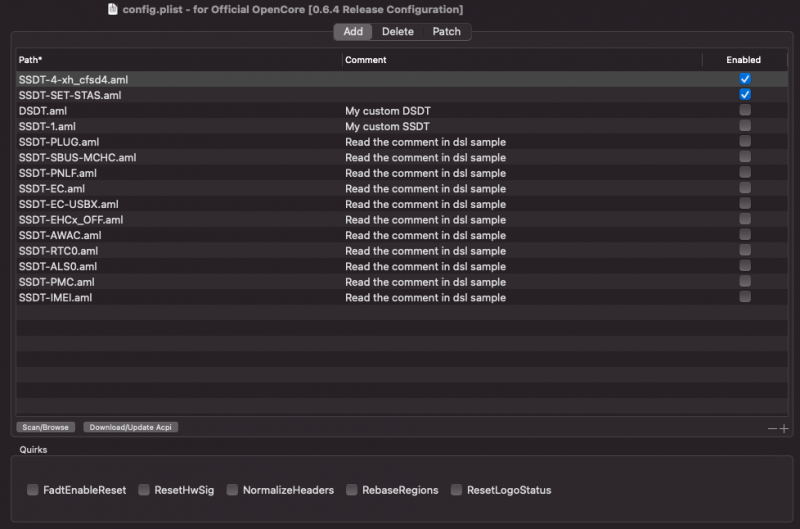Image resolution: width=800 pixels, height=529 pixels.
Task: Enable the SSDT-EC-USBX.aml entry checkbox
Action: tap(745, 204)
